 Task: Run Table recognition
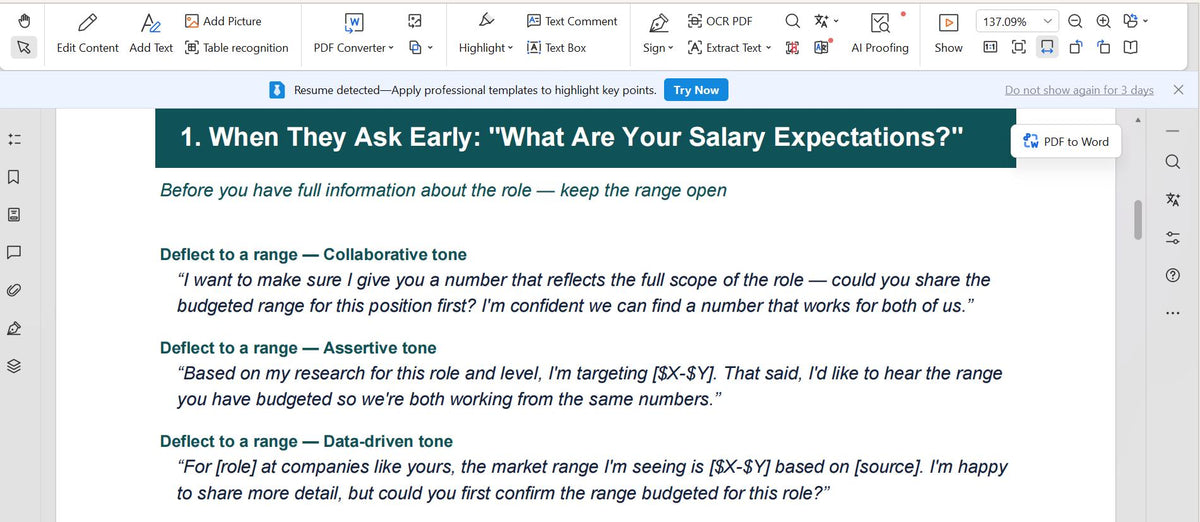(x=237, y=47)
